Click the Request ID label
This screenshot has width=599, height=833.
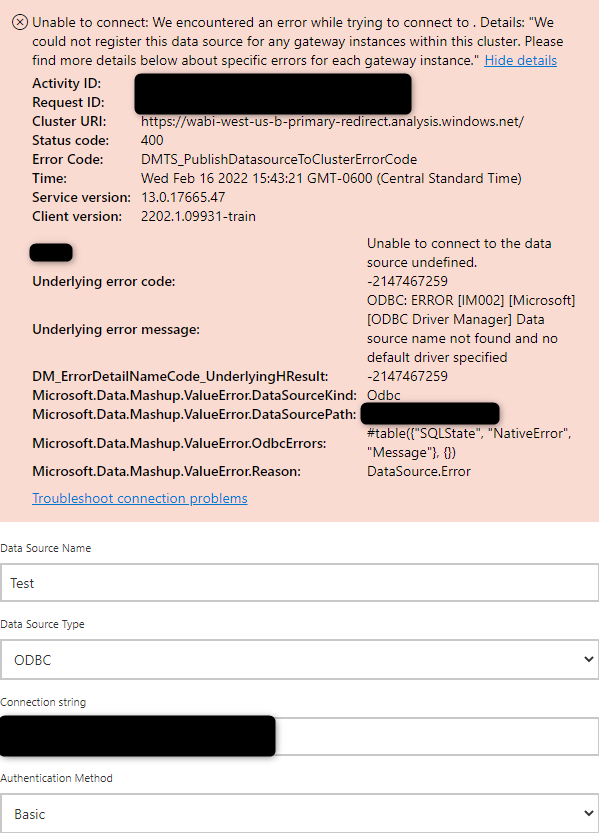(68, 103)
